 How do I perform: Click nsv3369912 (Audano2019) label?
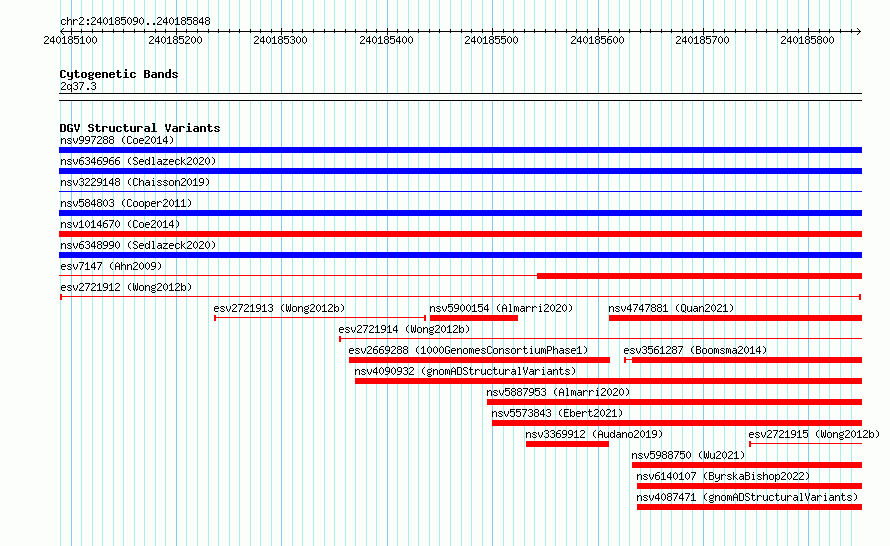pos(594,434)
